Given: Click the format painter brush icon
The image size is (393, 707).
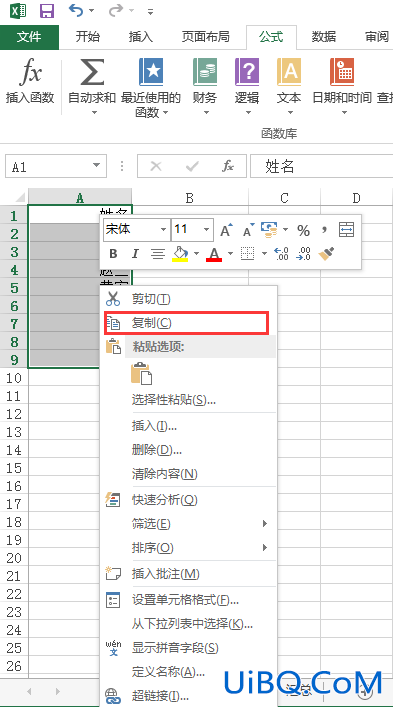Looking at the screenshot, I should tap(326, 254).
